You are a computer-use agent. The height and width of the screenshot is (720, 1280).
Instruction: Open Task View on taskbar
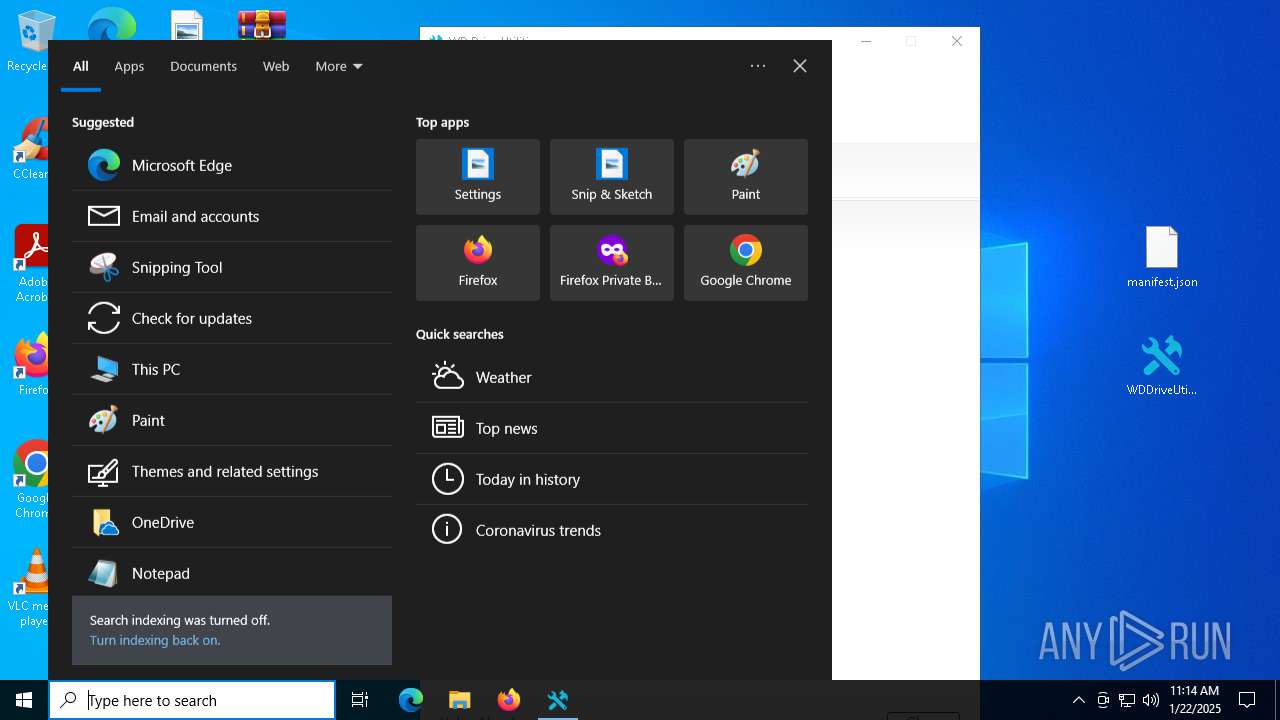point(360,700)
